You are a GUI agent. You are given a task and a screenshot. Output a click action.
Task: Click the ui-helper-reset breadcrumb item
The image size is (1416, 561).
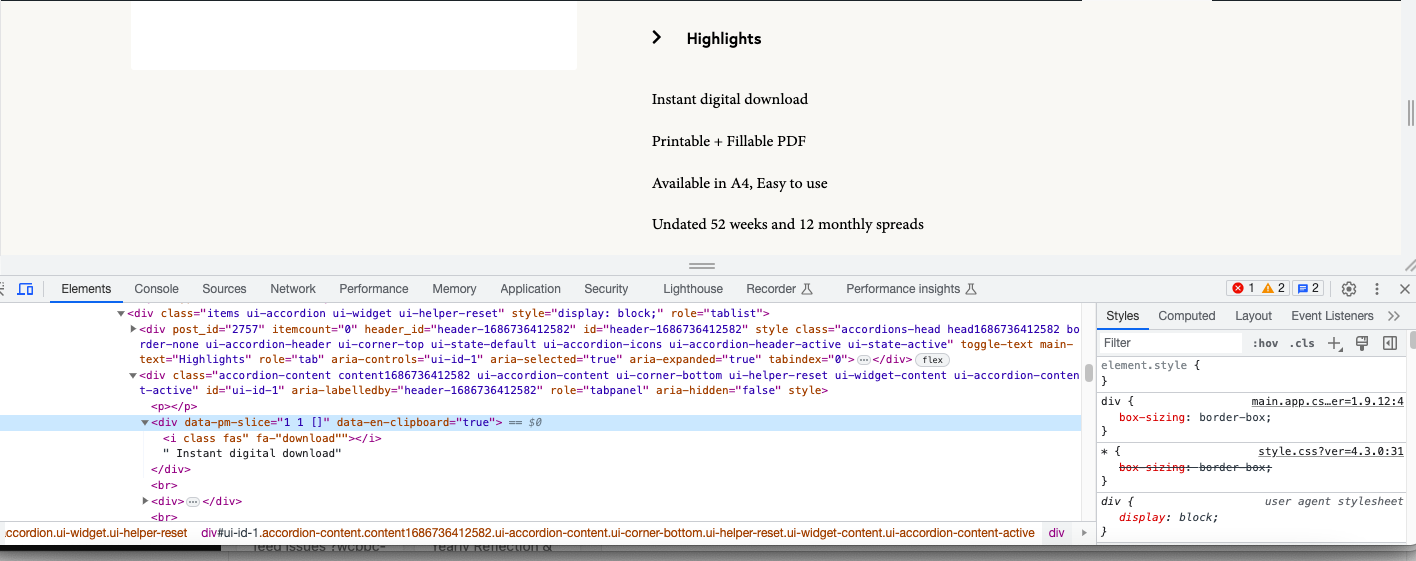94,533
